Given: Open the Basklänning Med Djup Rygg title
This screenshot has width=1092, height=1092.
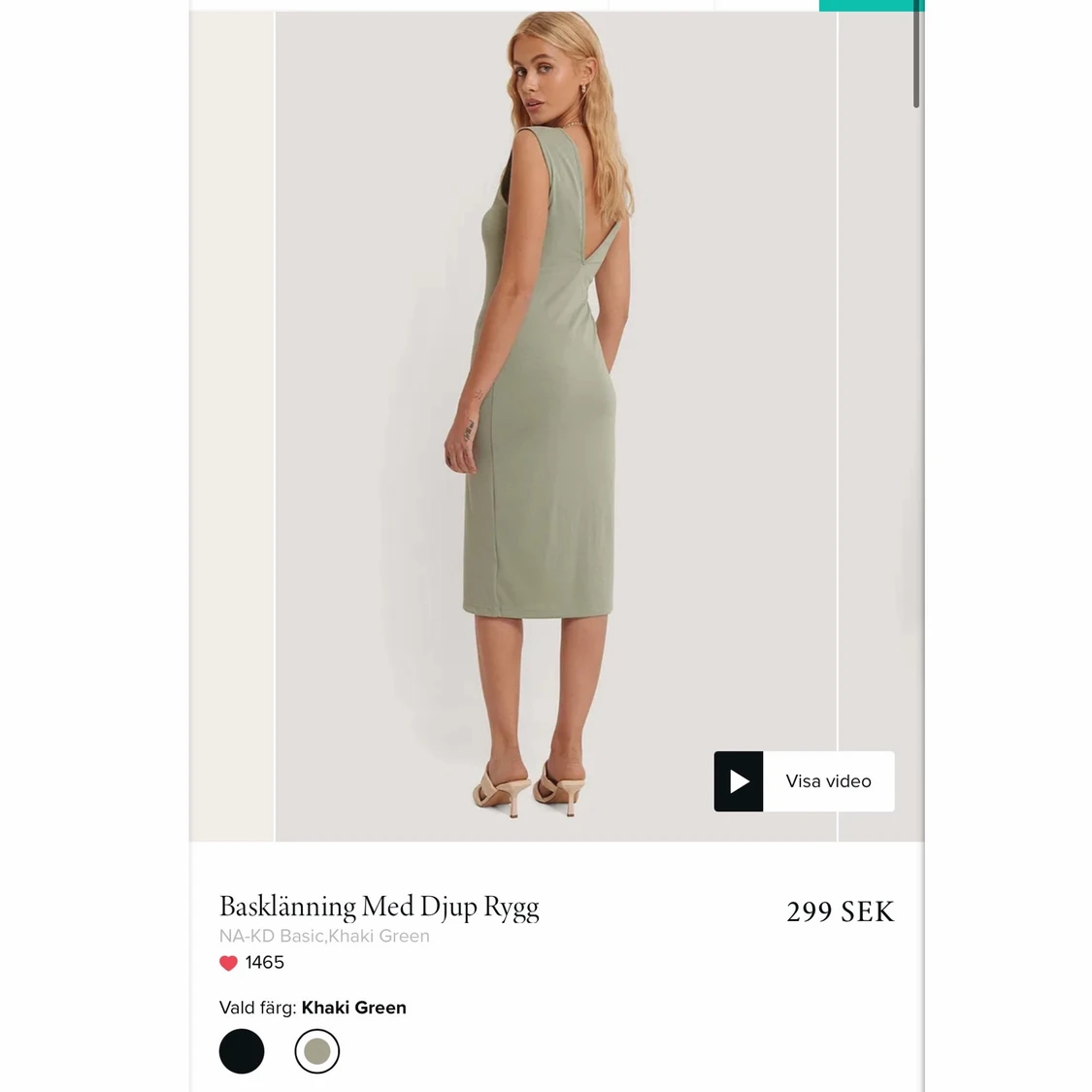Looking at the screenshot, I should click(379, 907).
